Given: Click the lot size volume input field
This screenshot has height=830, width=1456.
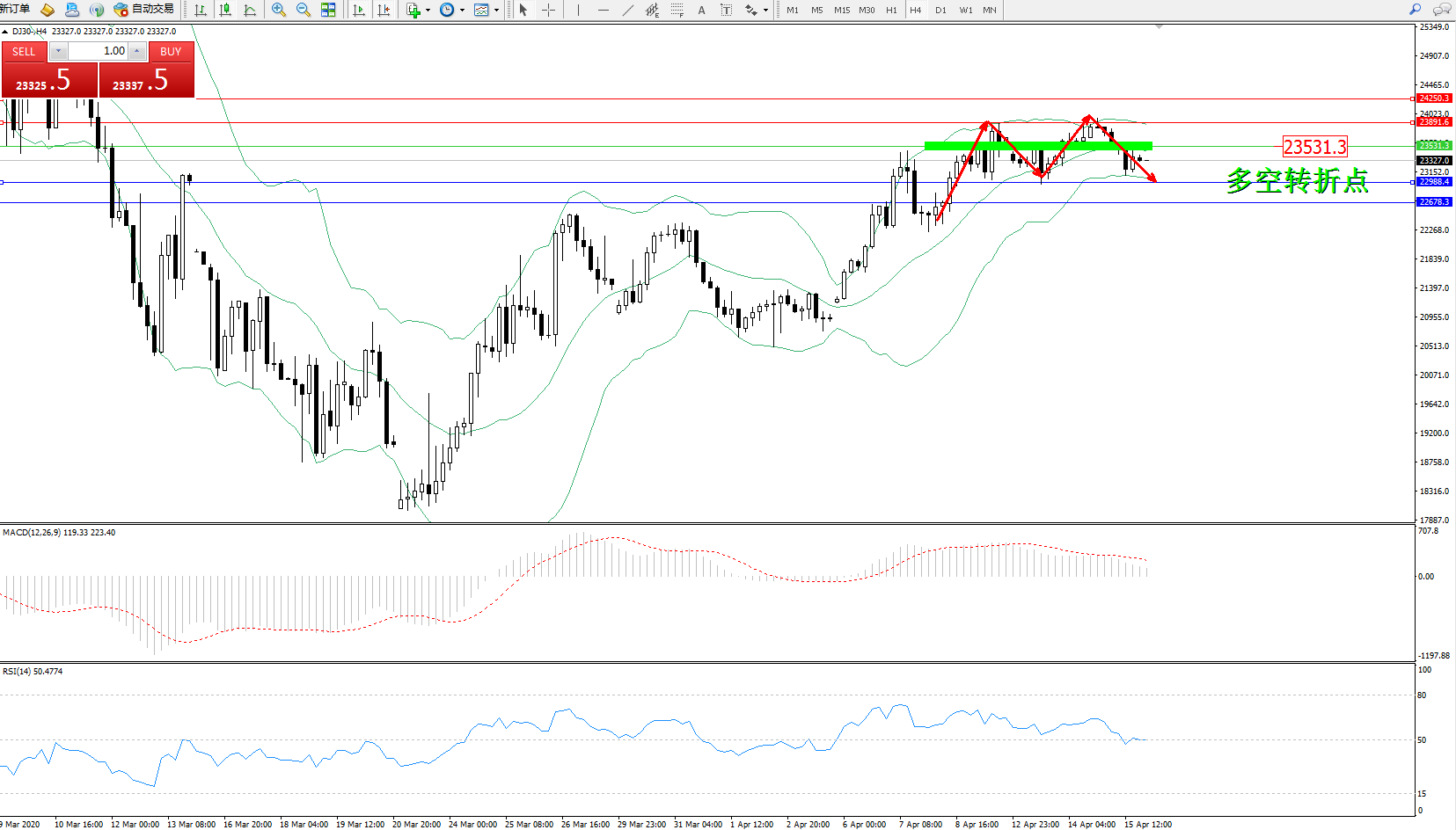Looking at the screenshot, I should [99, 51].
